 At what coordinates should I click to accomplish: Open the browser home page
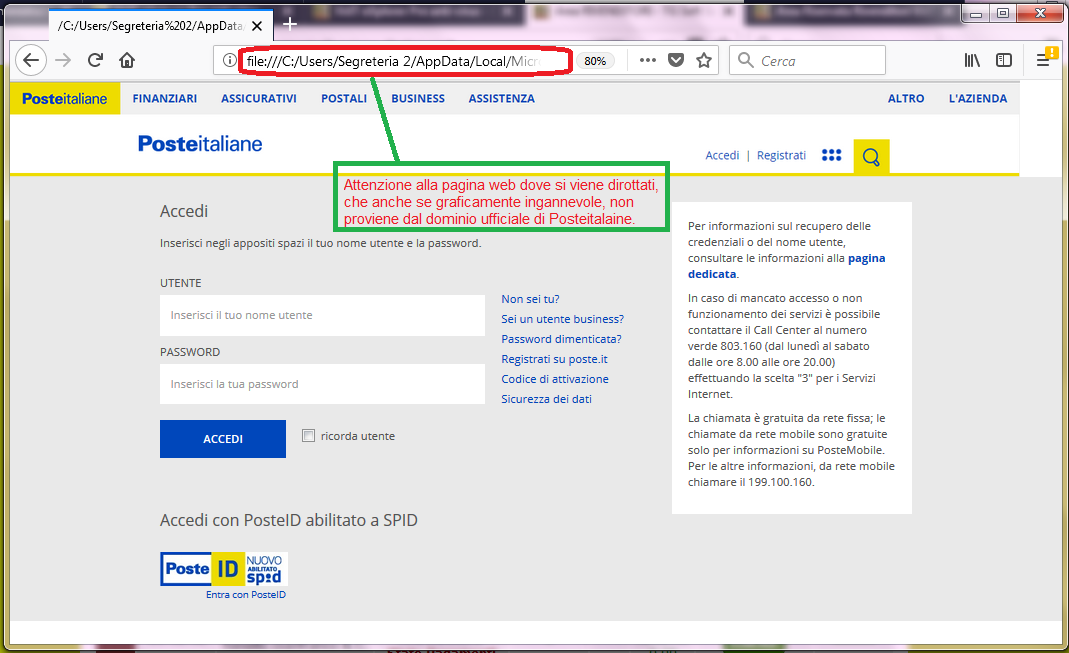coord(127,61)
